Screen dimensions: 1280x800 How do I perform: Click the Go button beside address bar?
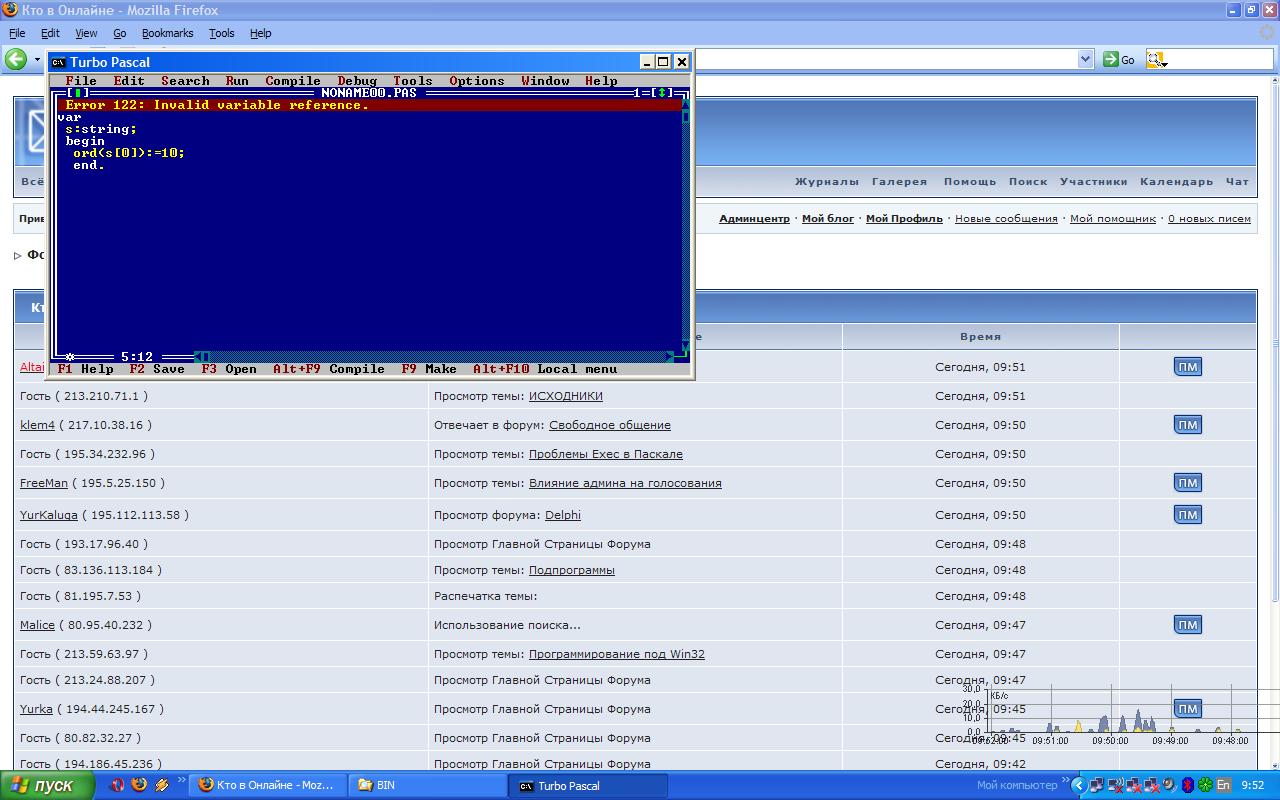pyautogui.click(x=1119, y=60)
